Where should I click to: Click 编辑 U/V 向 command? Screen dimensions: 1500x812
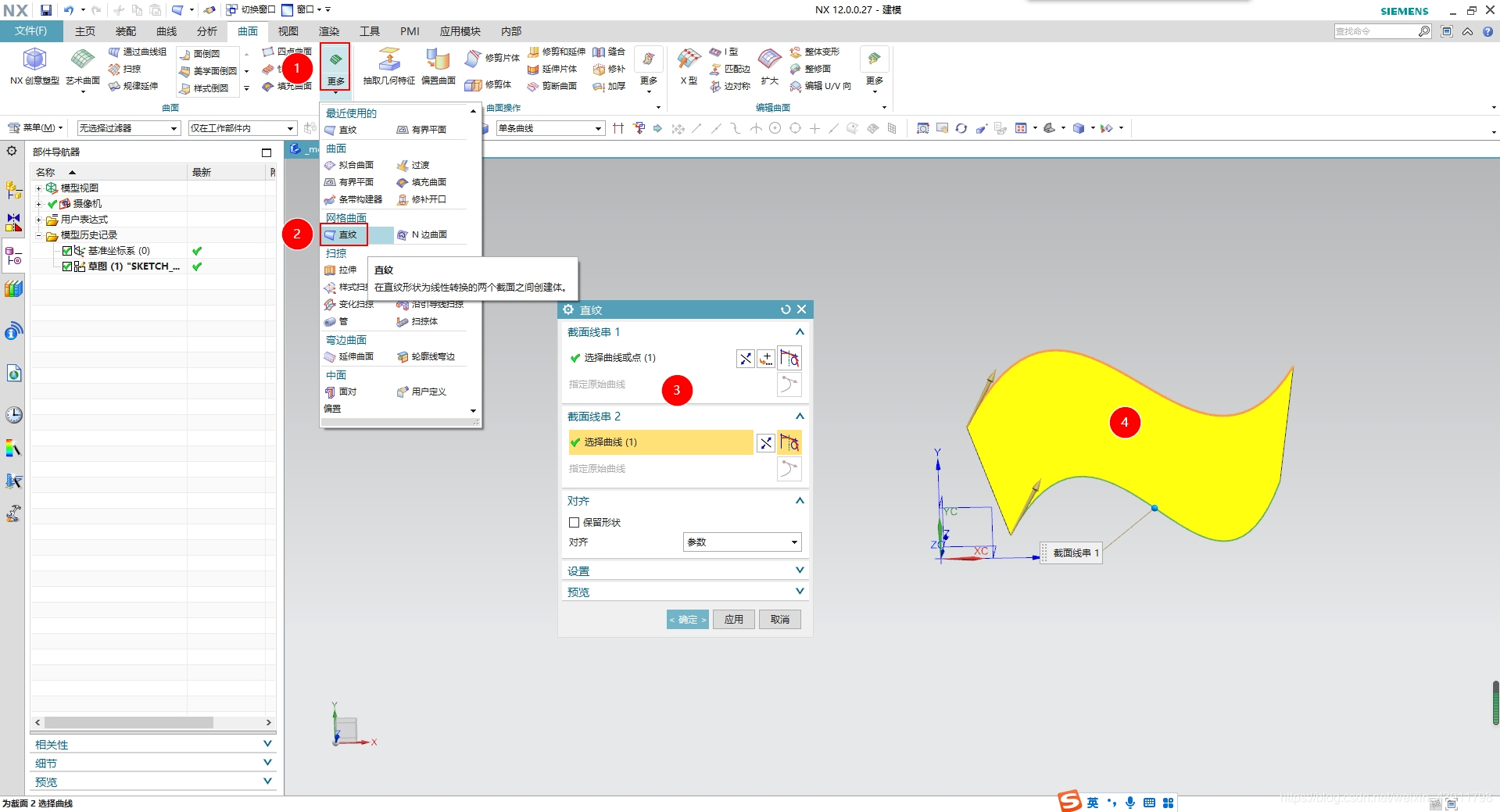820,86
